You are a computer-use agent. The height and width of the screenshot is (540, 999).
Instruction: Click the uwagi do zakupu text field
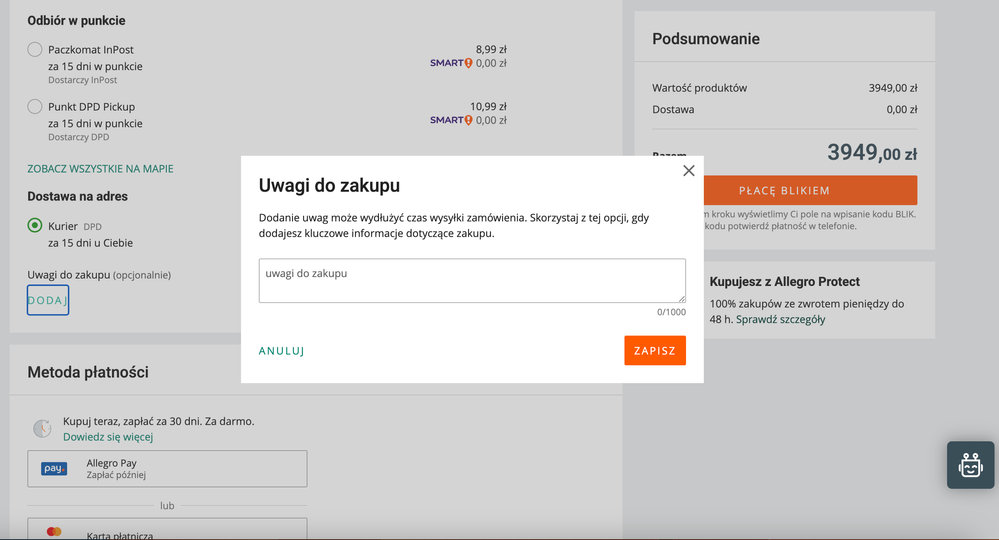coord(472,281)
